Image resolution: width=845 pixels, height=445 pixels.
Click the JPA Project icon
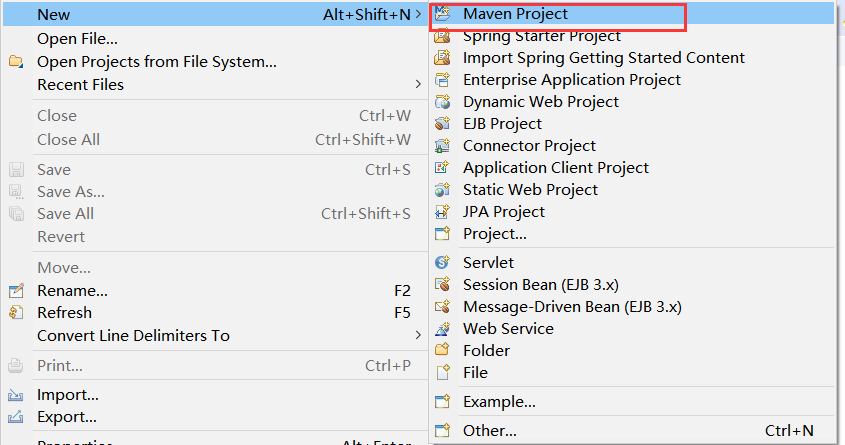[442, 212]
